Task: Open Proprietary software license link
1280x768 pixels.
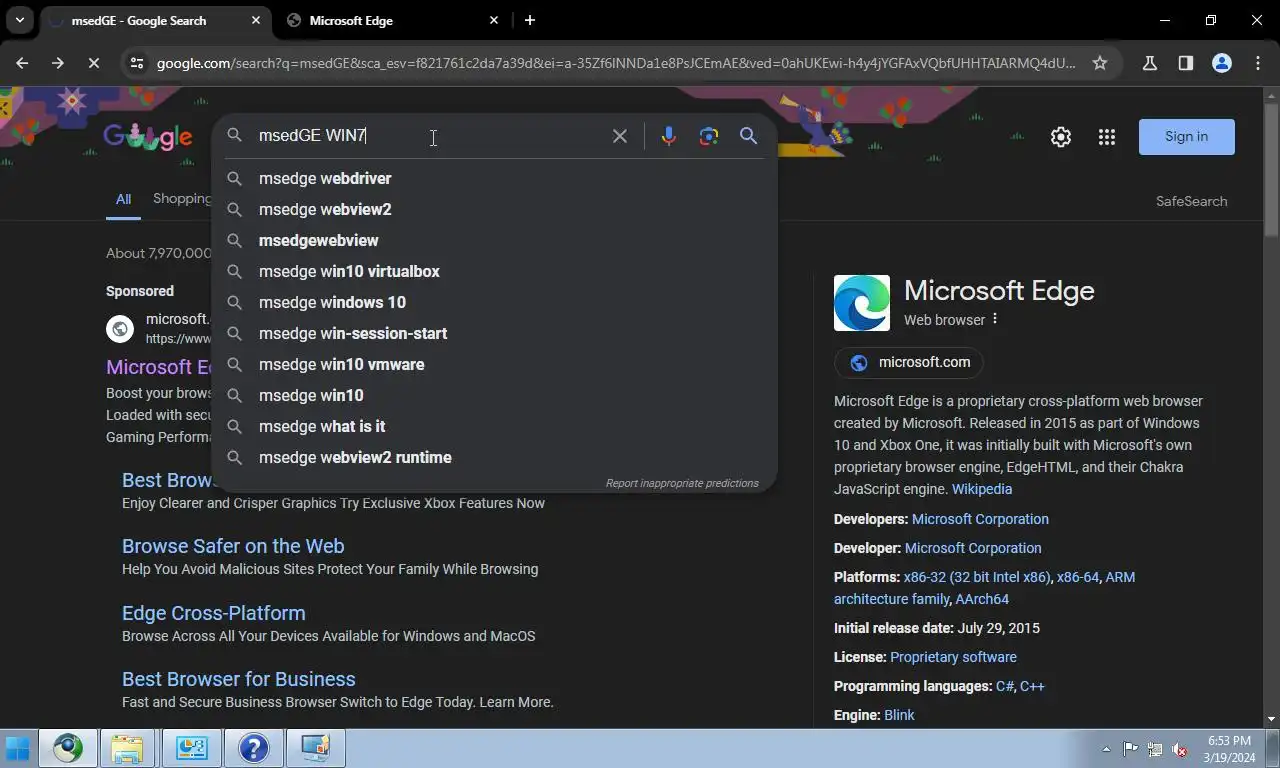Action: (x=953, y=657)
